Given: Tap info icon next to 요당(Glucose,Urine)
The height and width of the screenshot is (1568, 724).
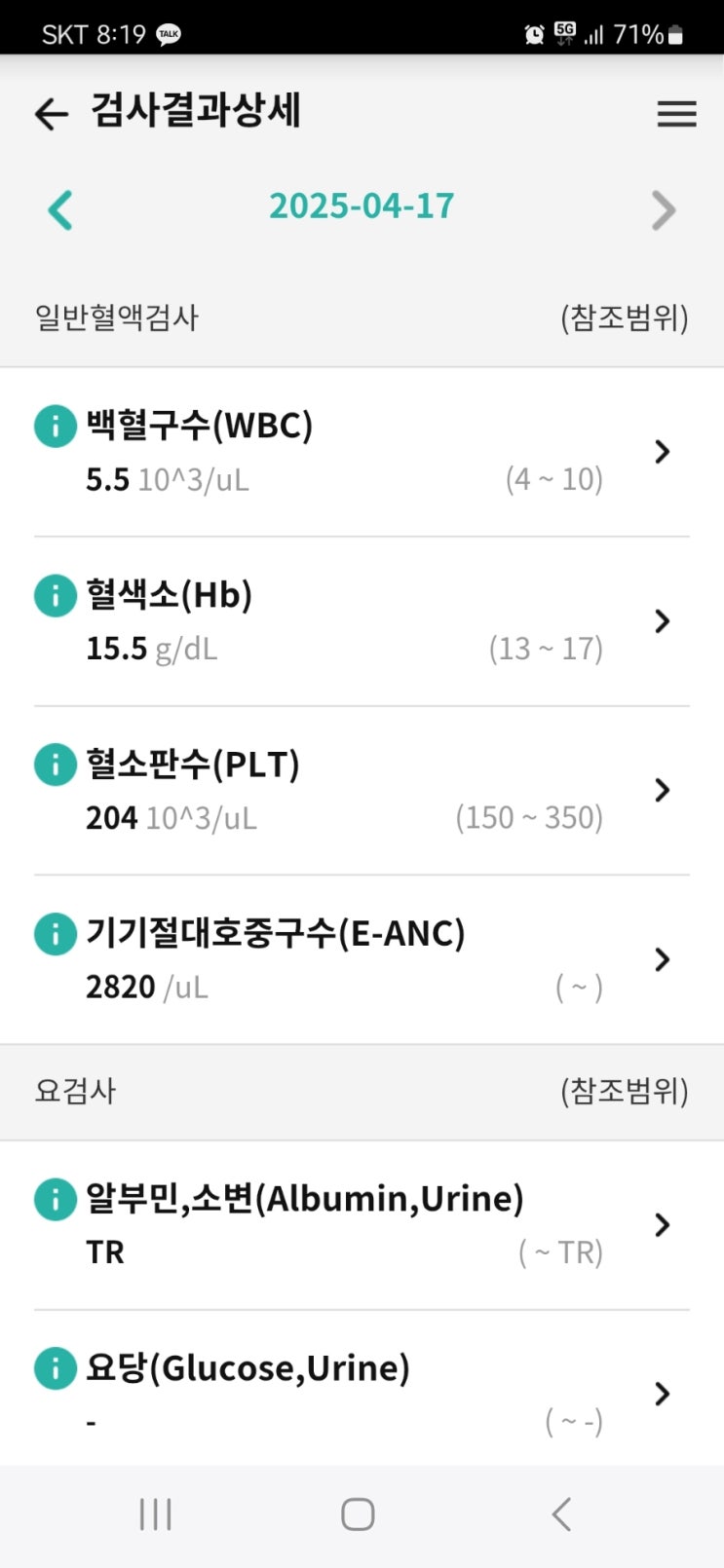Looking at the screenshot, I should pyautogui.click(x=56, y=1368).
